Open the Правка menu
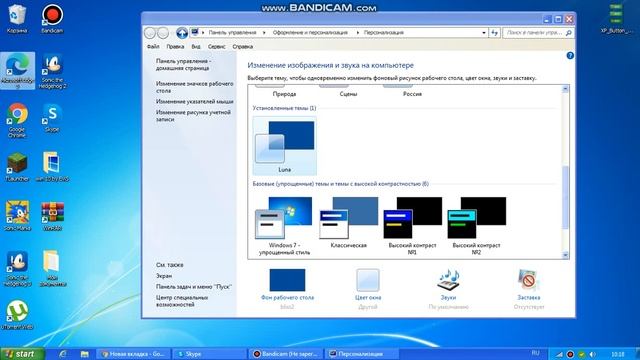Image resolution: width=640 pixels, height=360 pixels. (175, 47)
